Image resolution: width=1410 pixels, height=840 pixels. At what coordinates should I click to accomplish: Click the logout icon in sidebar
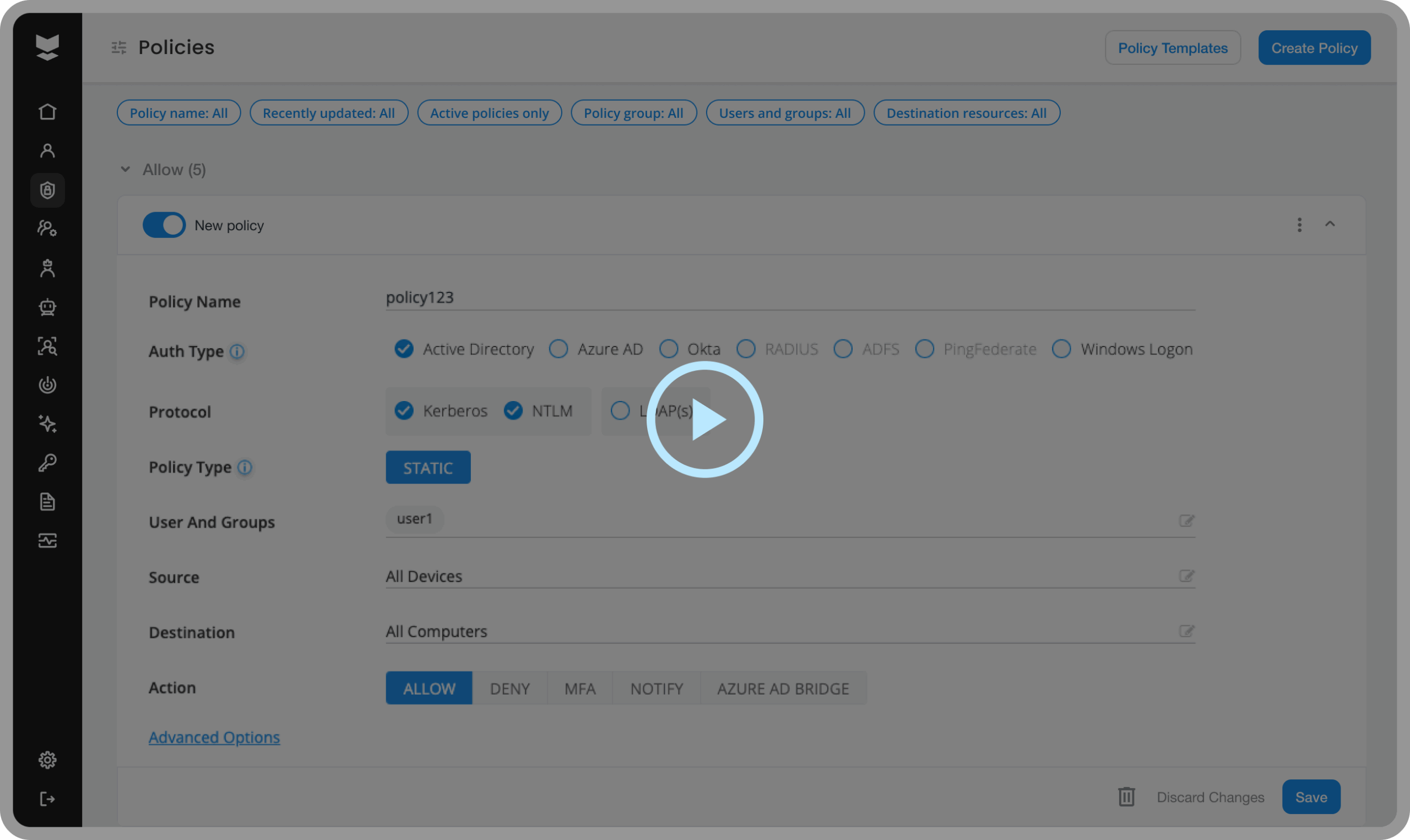pos(47,799)
